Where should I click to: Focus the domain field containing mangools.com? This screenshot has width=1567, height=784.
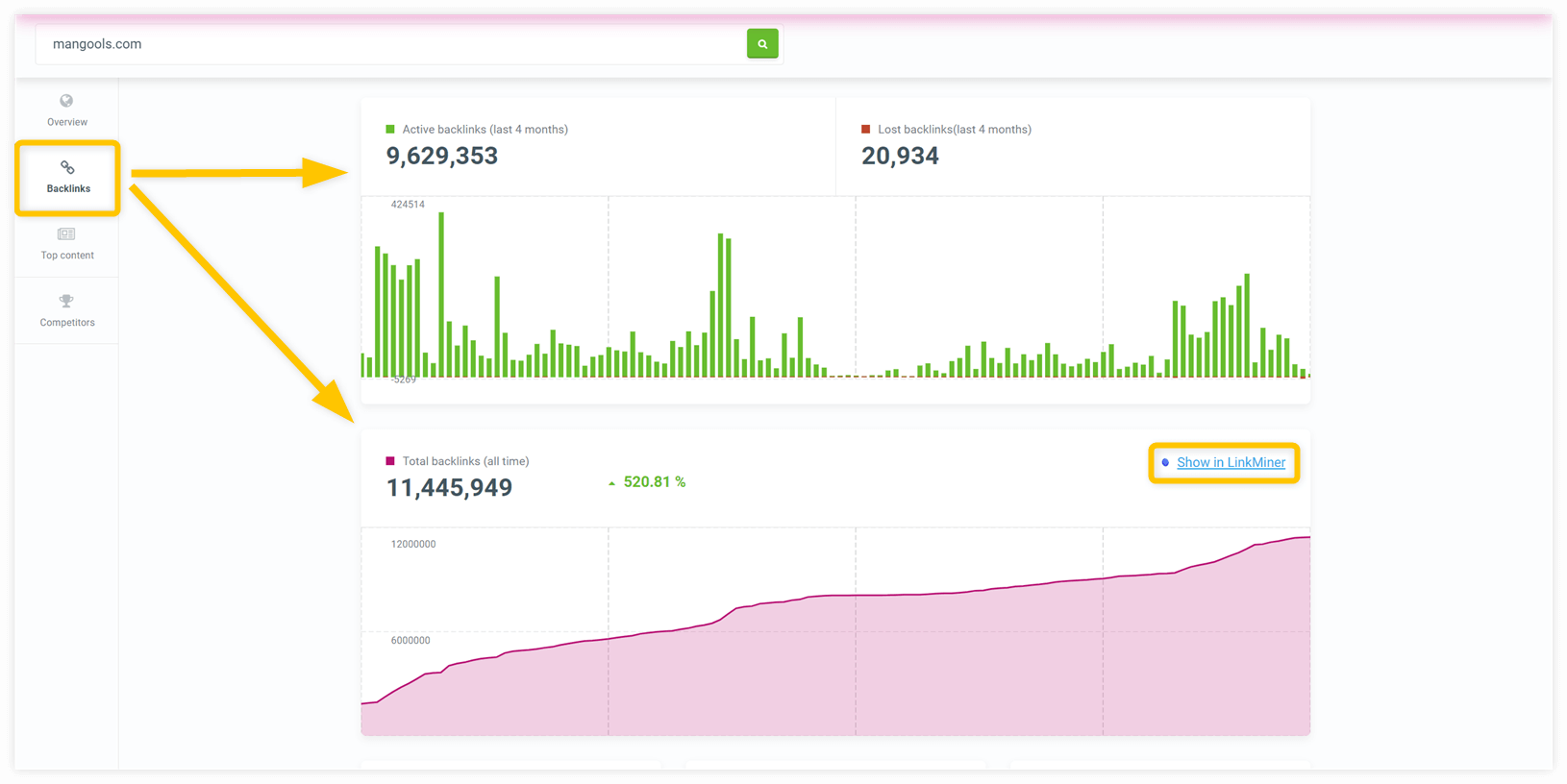[385, 44]
